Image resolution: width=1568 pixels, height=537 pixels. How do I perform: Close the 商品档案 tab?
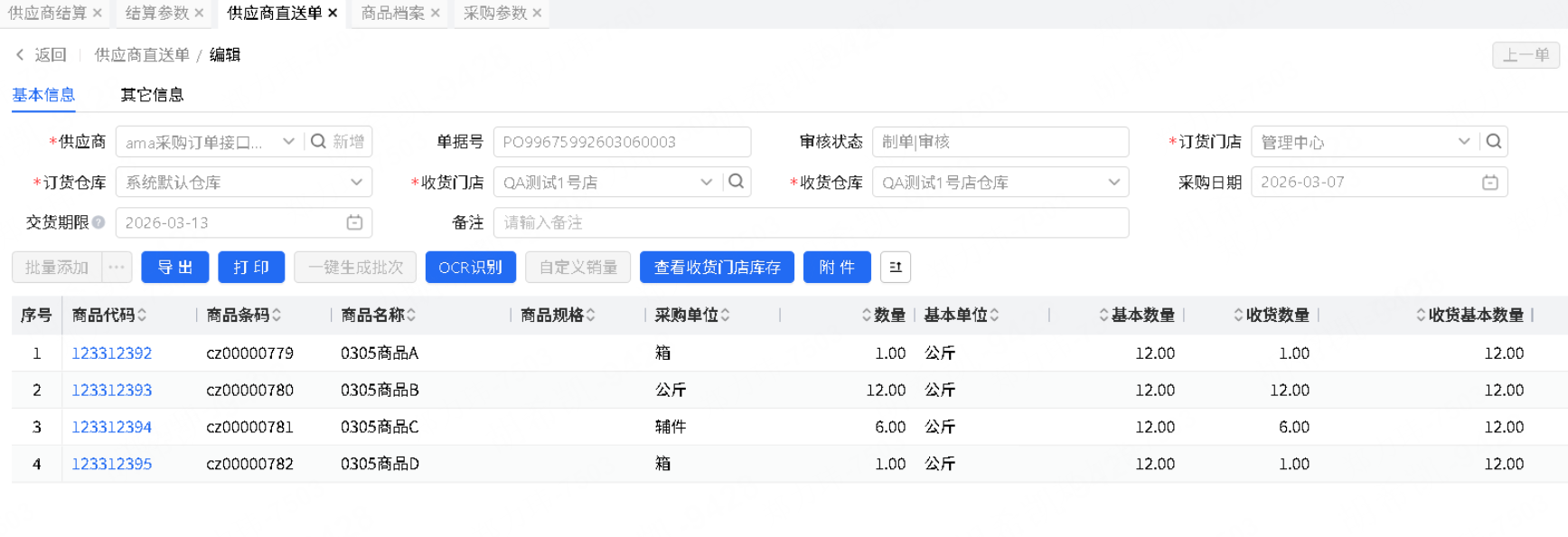click(435, 13)
